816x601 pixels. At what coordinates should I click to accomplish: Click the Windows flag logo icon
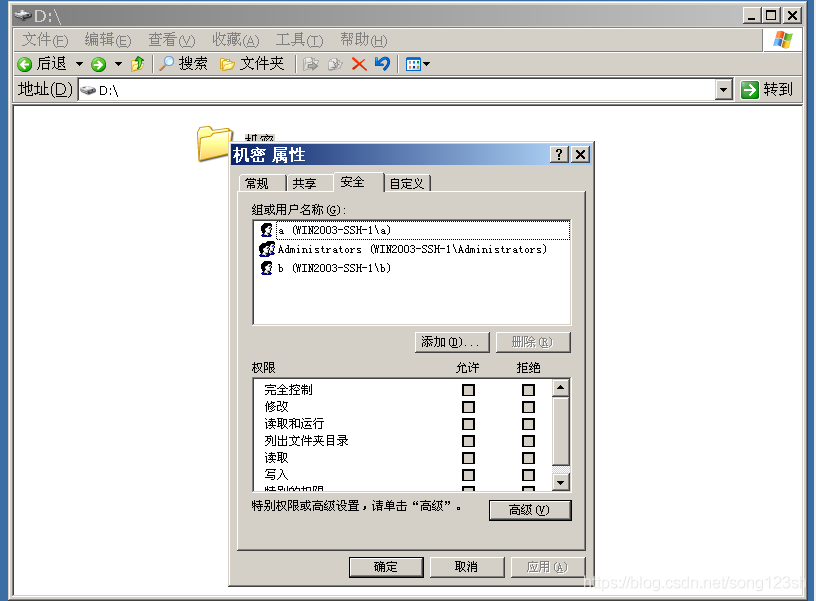click(x=782, y=40)
